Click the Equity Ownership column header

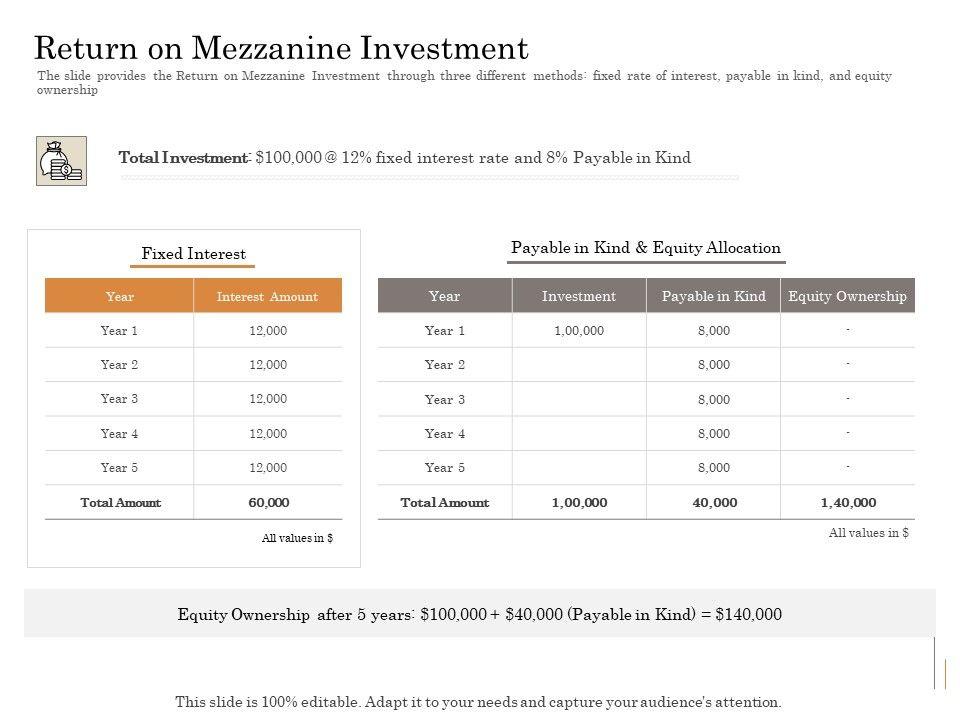coord(847,296)
